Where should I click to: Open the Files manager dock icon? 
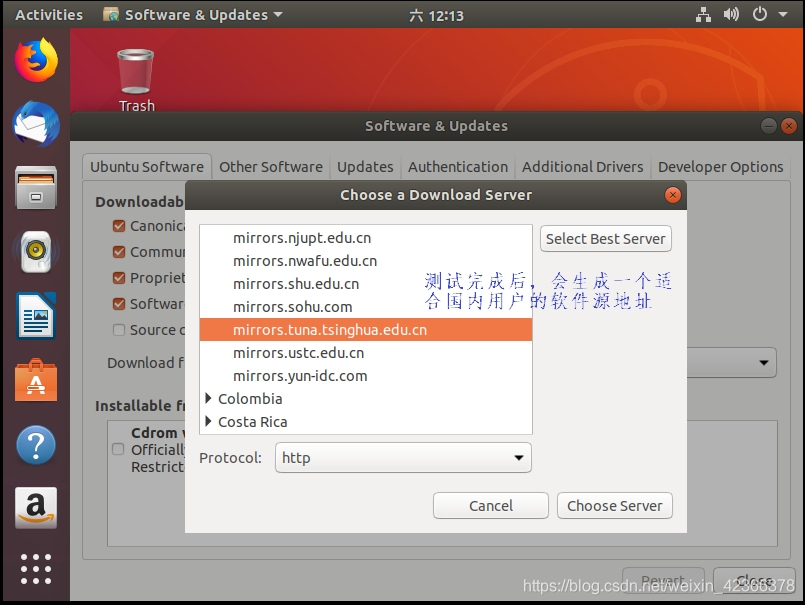[36, 187]
